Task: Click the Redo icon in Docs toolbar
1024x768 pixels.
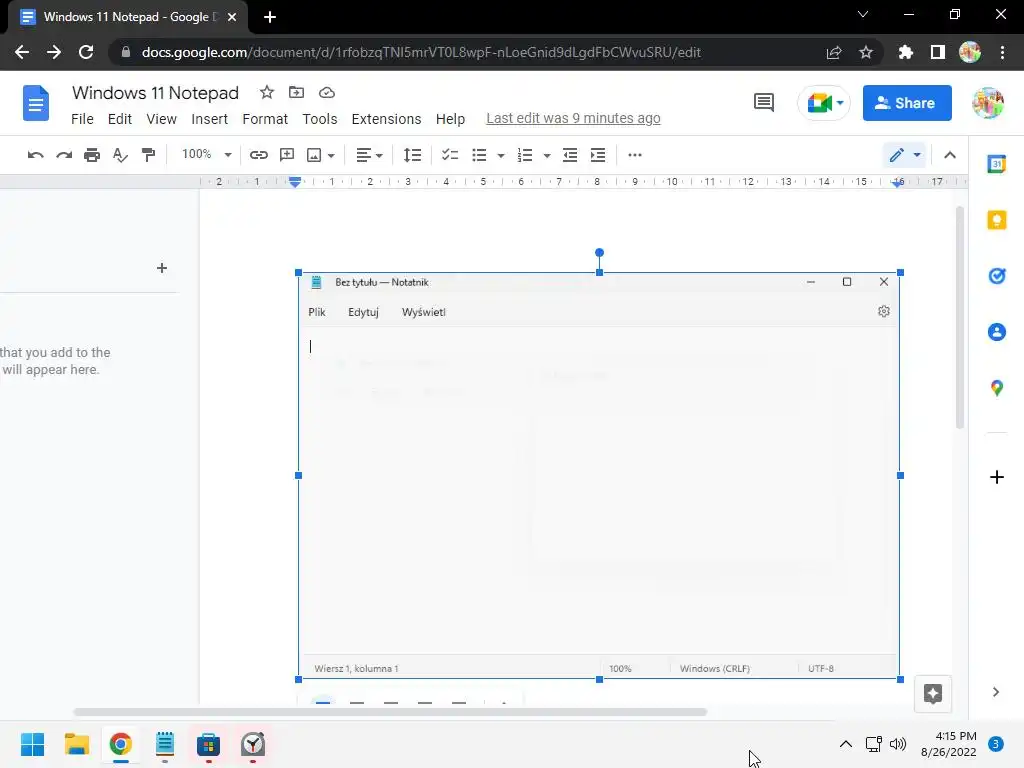Action: click(x=64, y=155)
